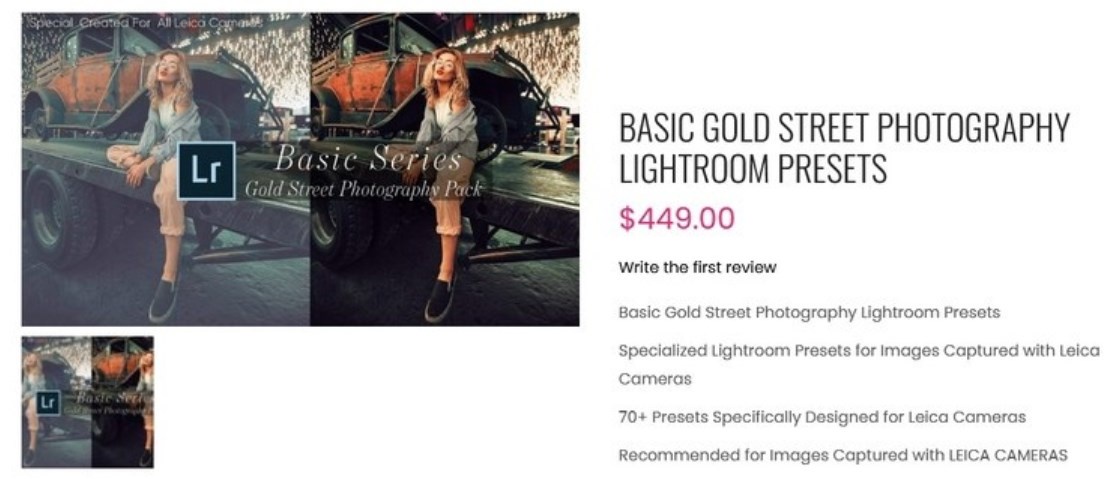Image resolution: width=1118 pixels, height=479 pixels.
Task: Click the woman's black shoe in left photo
Action: (x=163, y=300)
